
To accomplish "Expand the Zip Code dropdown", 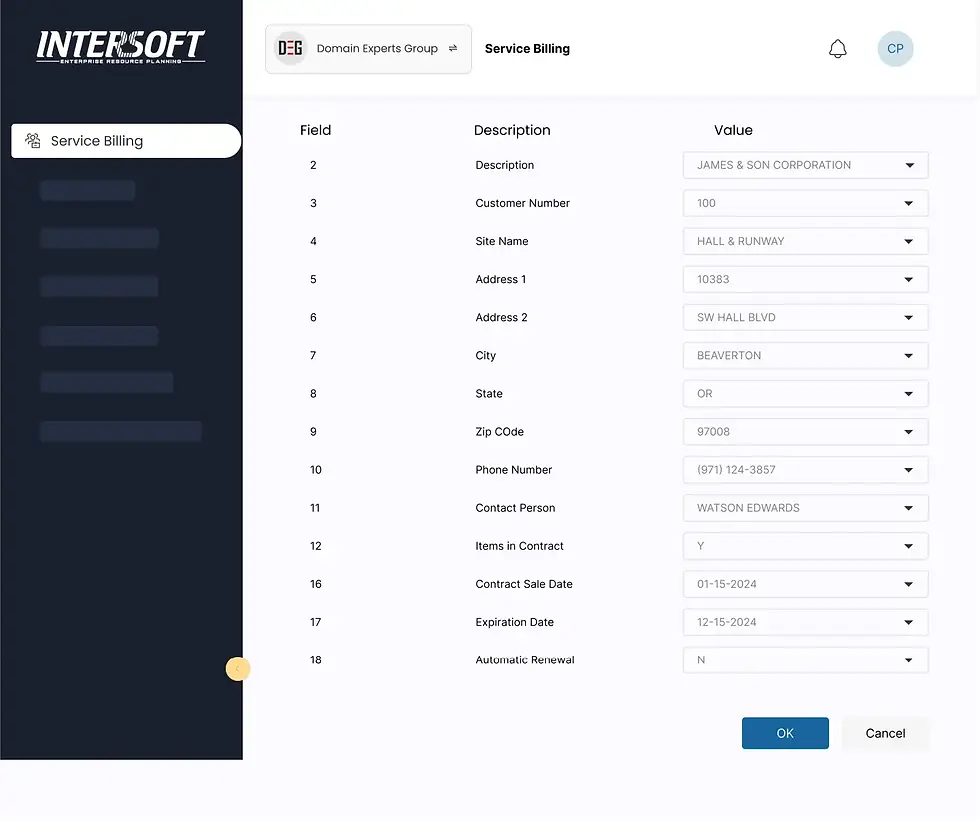I will (908, 431).
